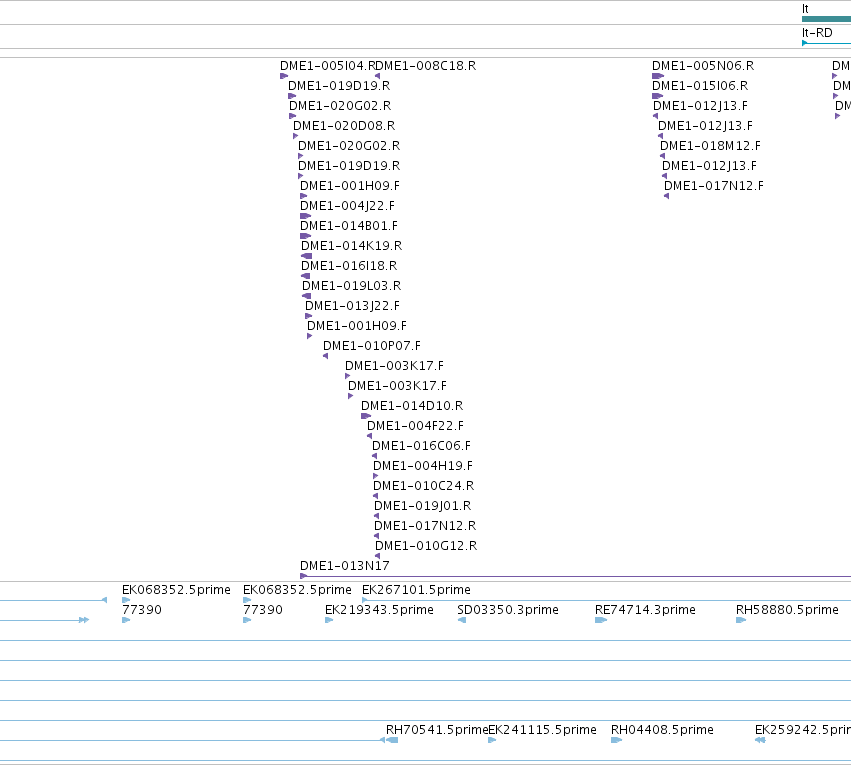Viewport: 851px width, 765px height.
Task: Click the purple arrow glyph below DME1-005N06.R
Action: tap(658, 76)
